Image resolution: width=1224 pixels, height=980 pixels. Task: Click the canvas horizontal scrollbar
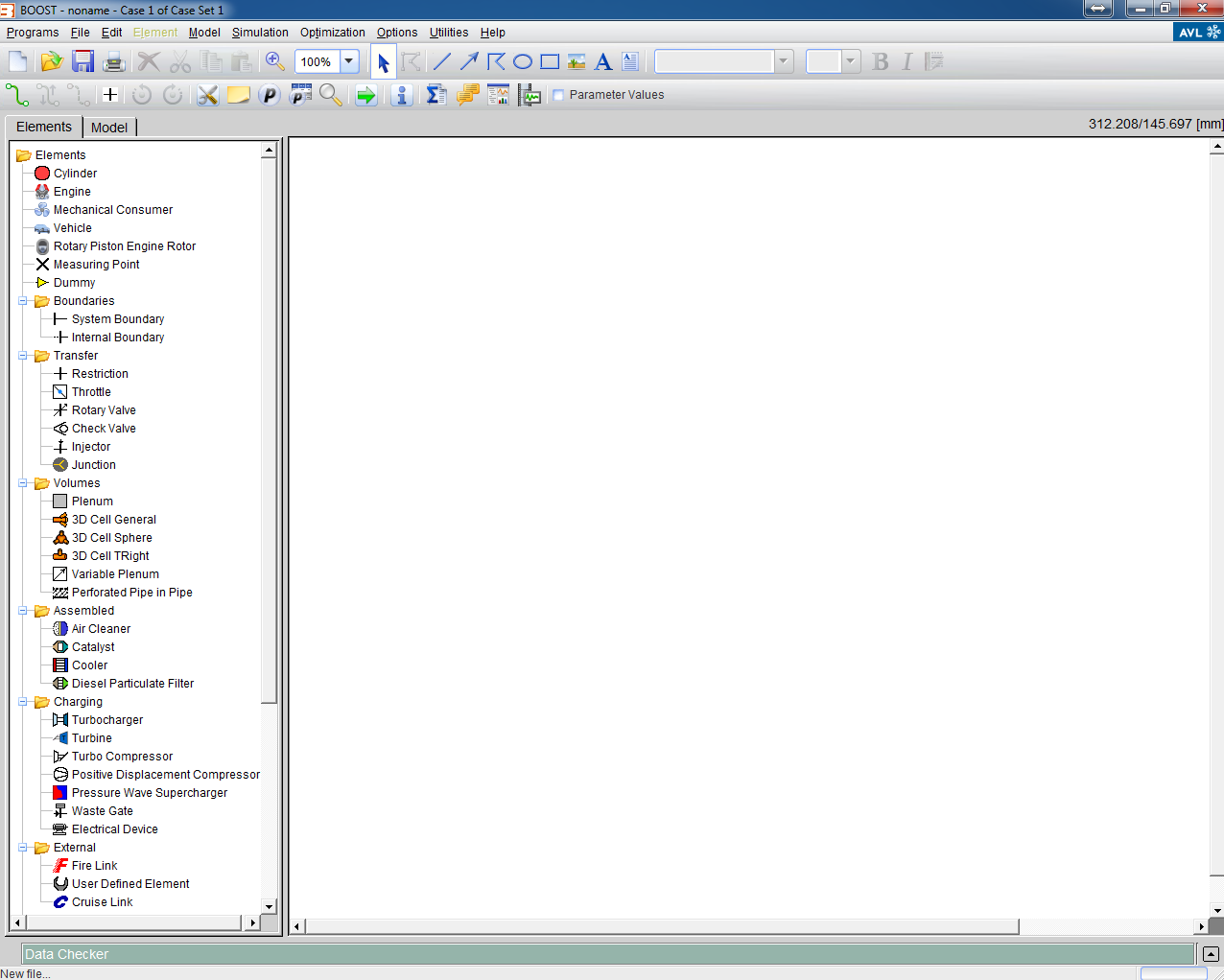(662, 926)
